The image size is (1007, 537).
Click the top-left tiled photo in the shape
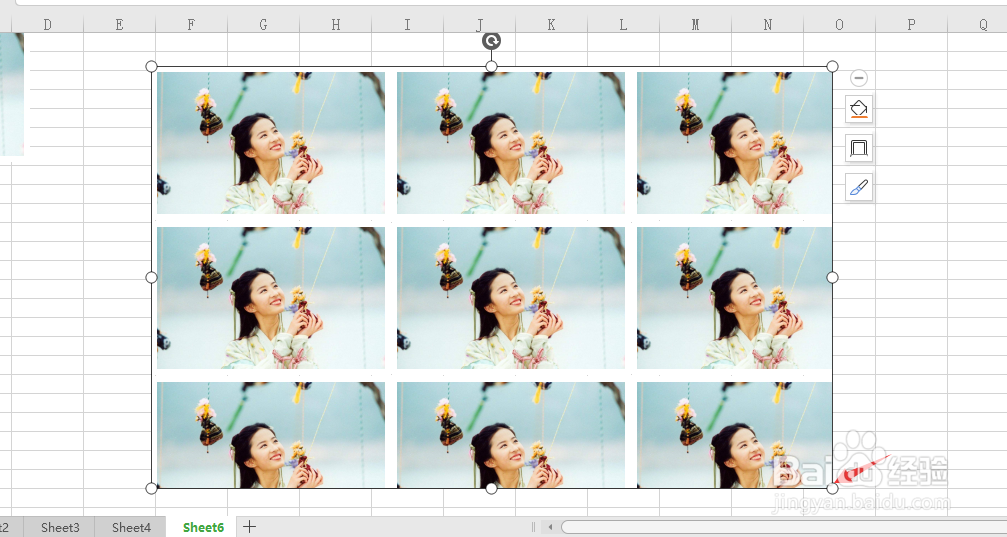[x=271, y=143]
